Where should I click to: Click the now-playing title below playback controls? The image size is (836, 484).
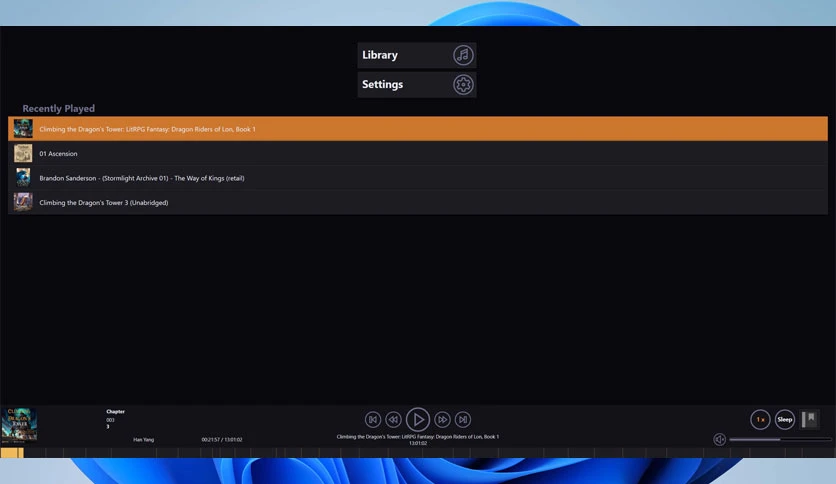(417, 437)
